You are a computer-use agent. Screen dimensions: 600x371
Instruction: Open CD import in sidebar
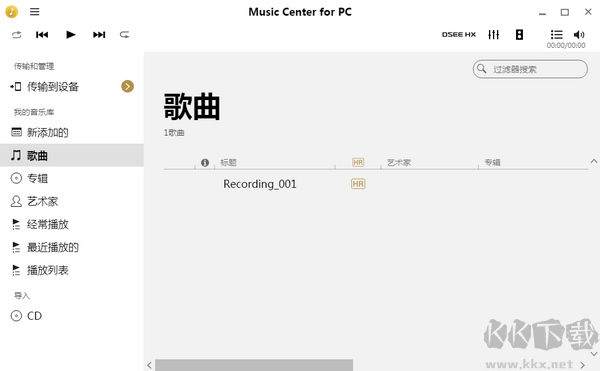[x=72, y=316]
